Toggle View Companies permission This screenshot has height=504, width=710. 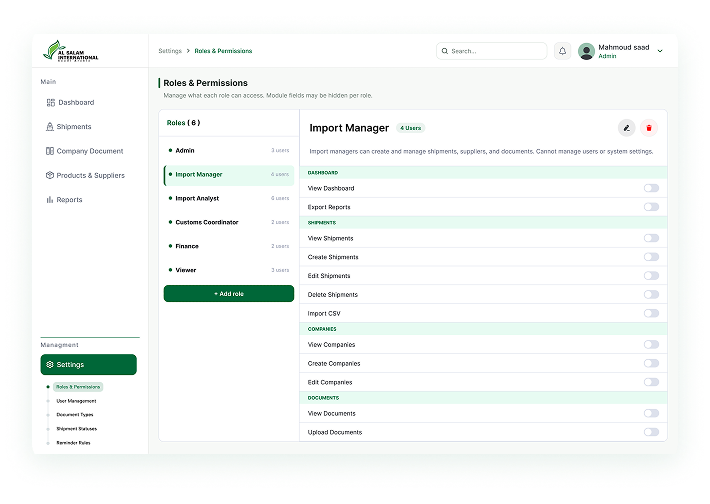[651, 345]
